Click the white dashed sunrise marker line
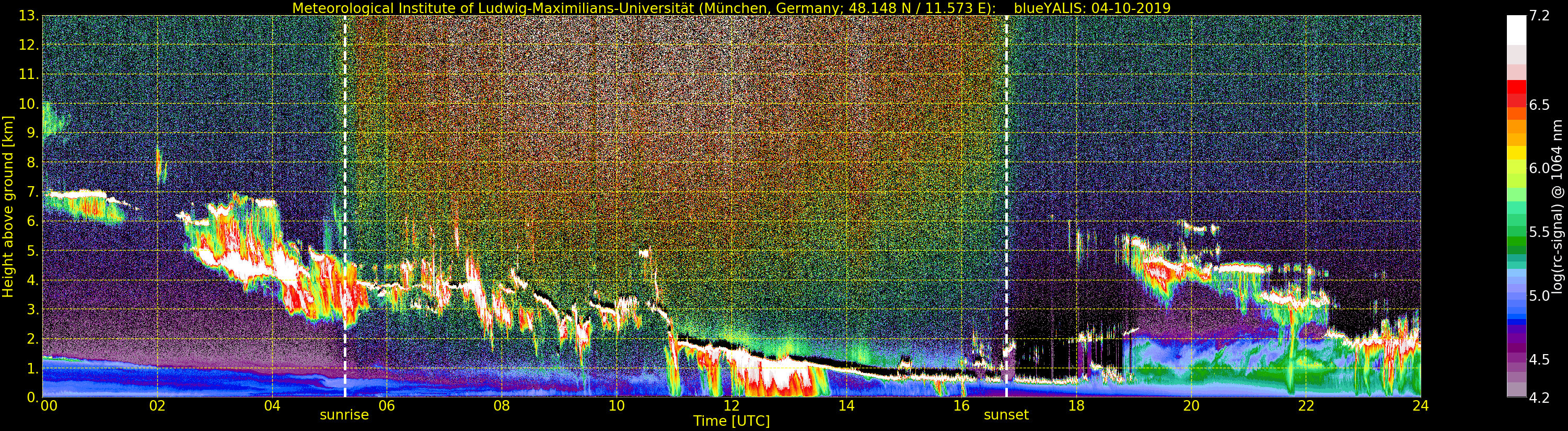The image size is (1568, 431). (x=345, y=206)
